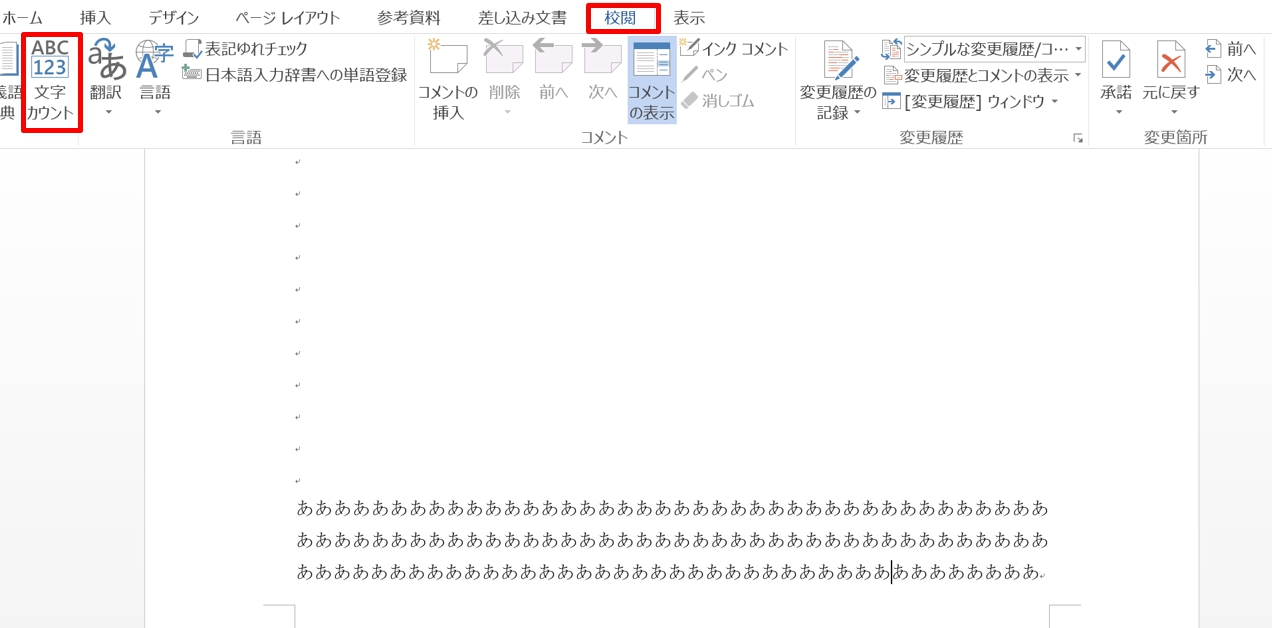Select the 消しゴム eraser tool
Image resolution: width=1272 pixels, height=628 pixels.
pyautogui.click(x=718, y=100)
